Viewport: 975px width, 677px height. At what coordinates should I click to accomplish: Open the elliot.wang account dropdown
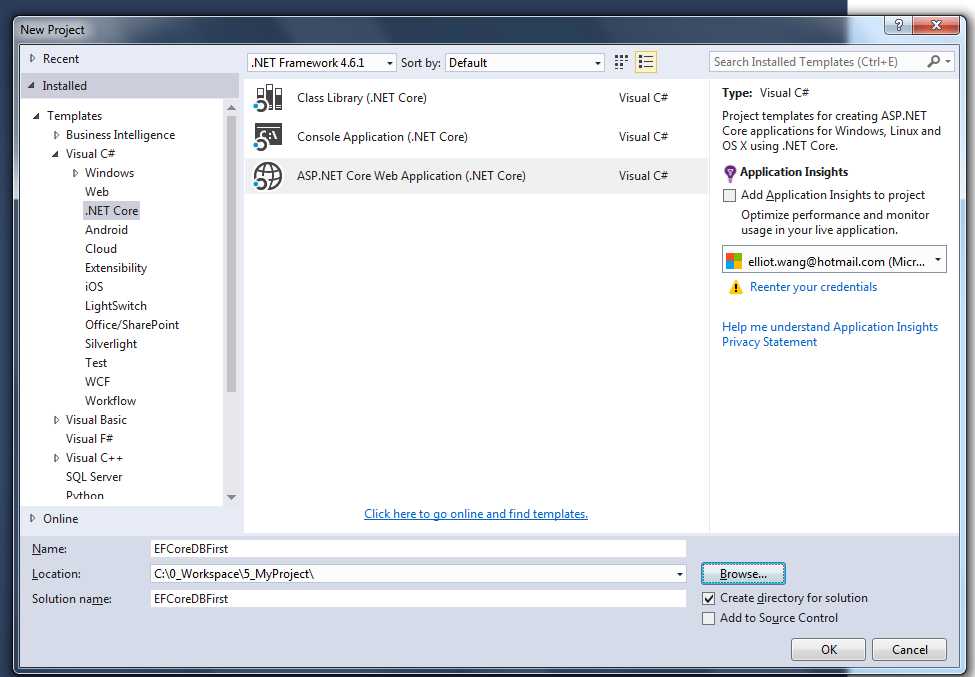(x=834, y=260)
